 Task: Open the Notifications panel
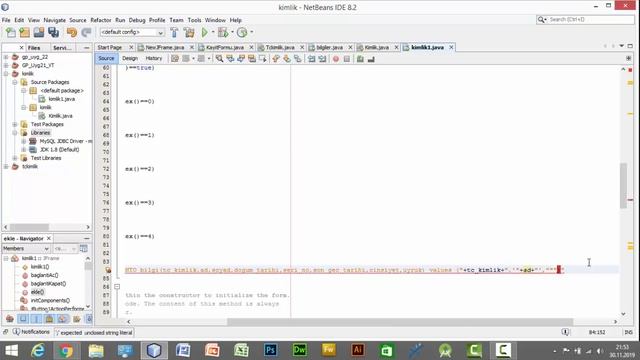point(31,332)
